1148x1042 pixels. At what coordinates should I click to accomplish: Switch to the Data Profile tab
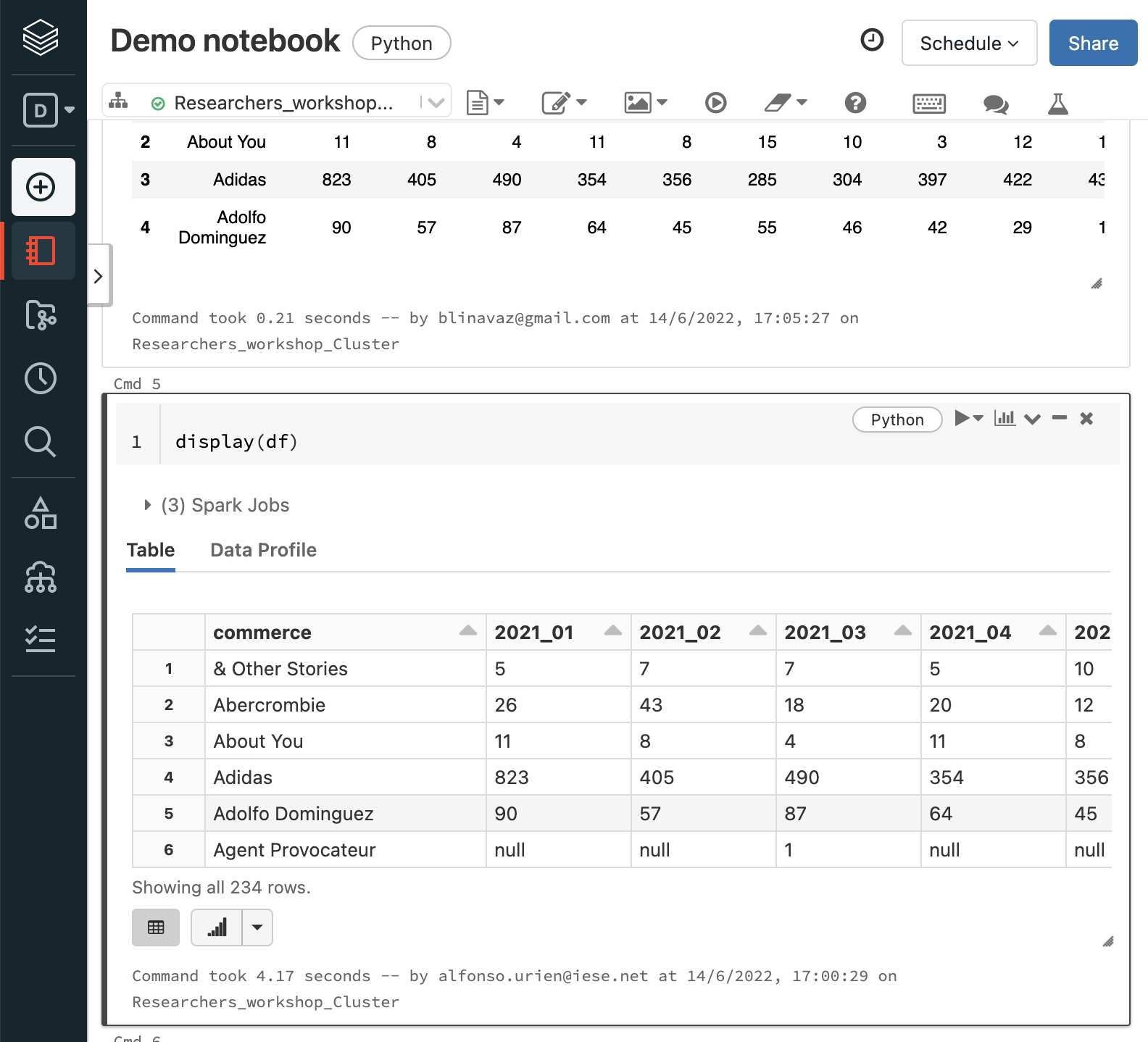263,550
